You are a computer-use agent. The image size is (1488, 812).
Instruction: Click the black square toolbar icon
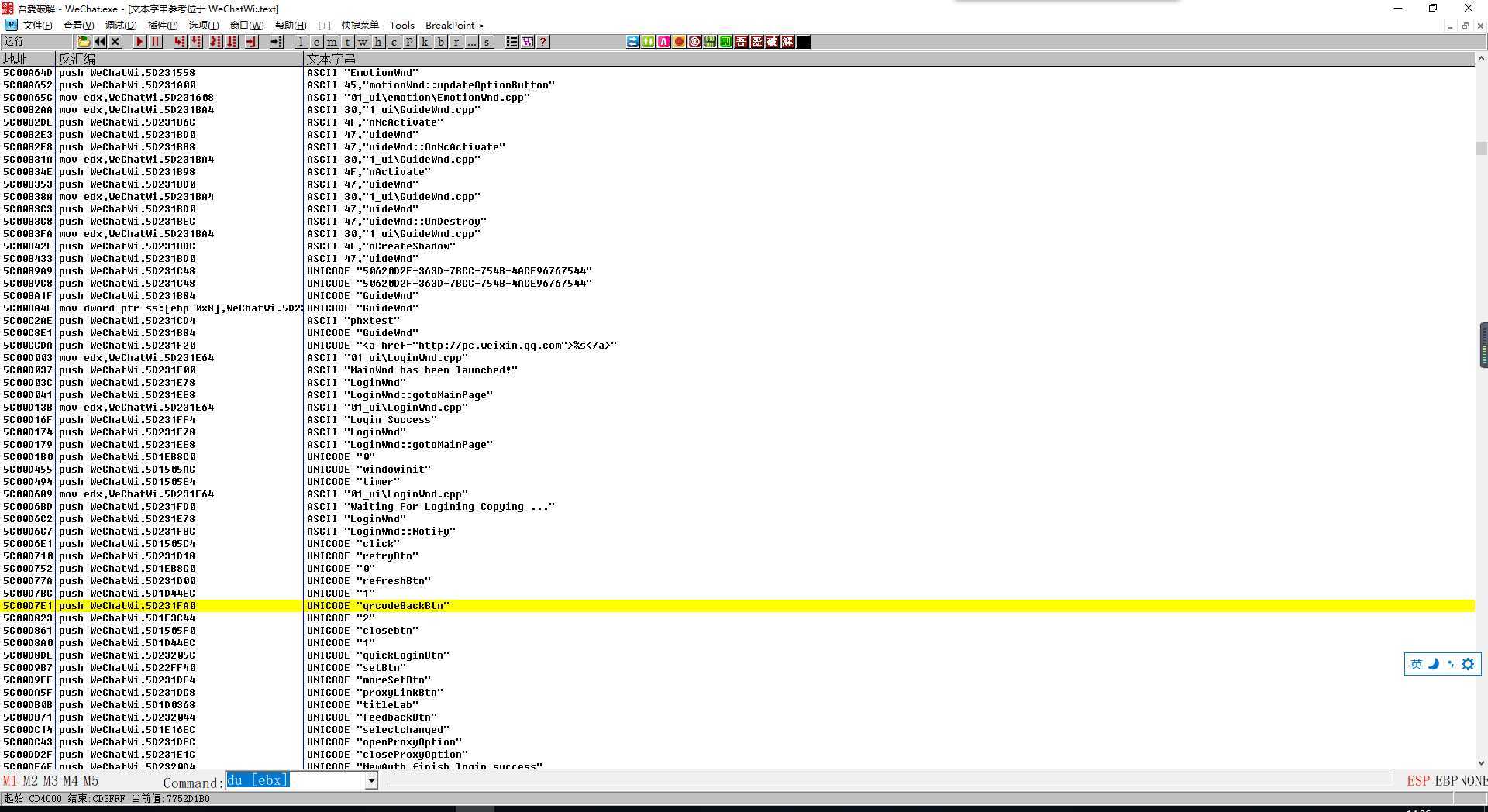[804, 42]
